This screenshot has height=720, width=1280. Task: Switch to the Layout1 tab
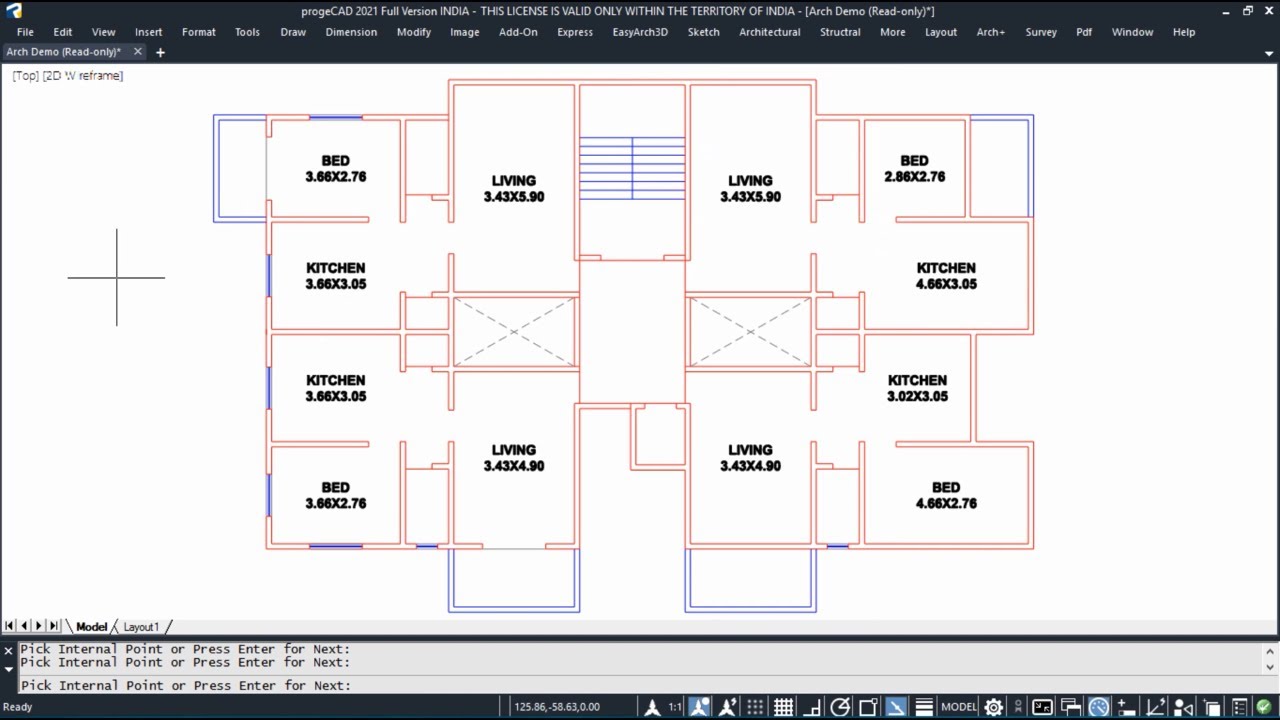tap(141, 627)
